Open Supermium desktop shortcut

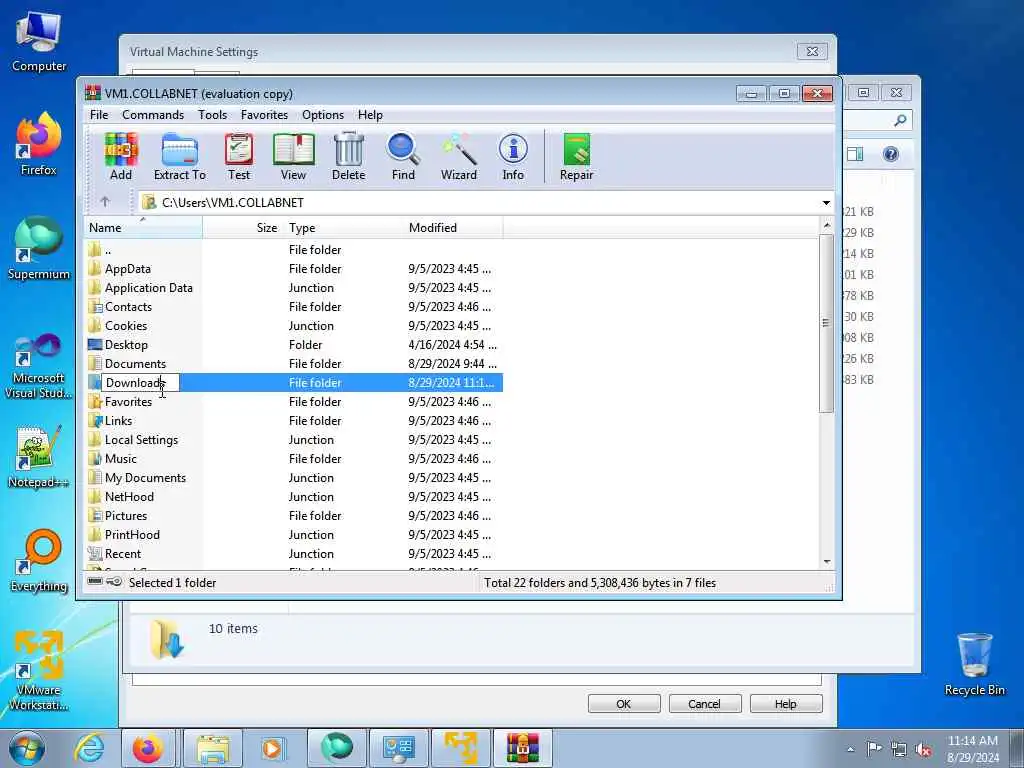point(39,248)
